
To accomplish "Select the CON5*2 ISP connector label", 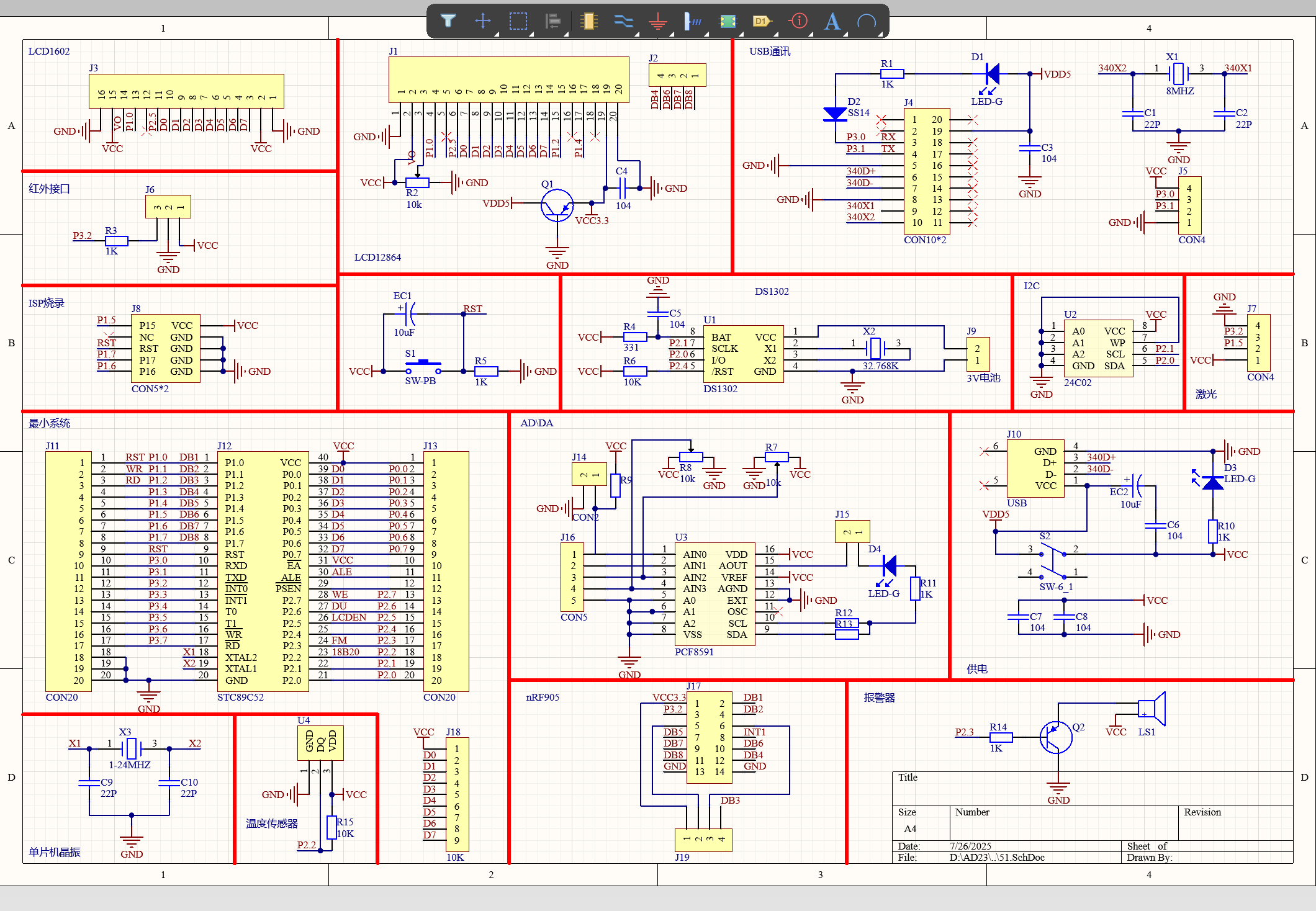I will (150, 388).
